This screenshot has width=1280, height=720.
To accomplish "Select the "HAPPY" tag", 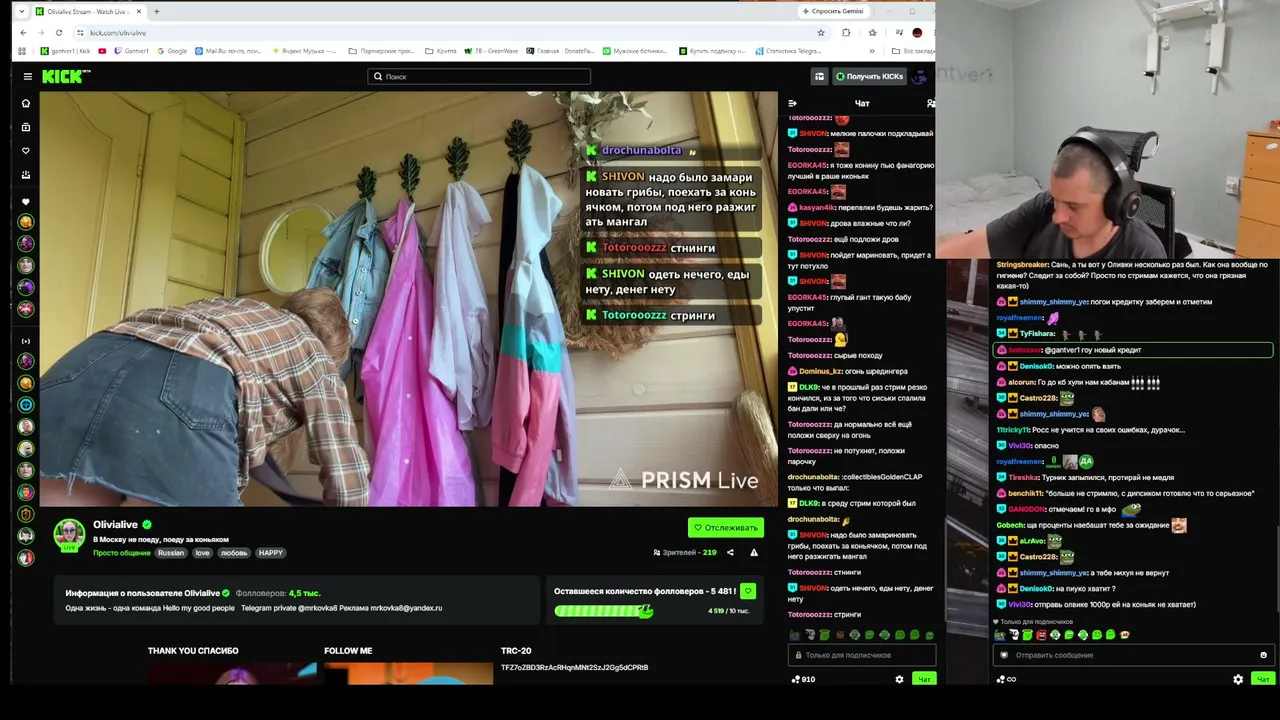I will [x=271, y=553].
